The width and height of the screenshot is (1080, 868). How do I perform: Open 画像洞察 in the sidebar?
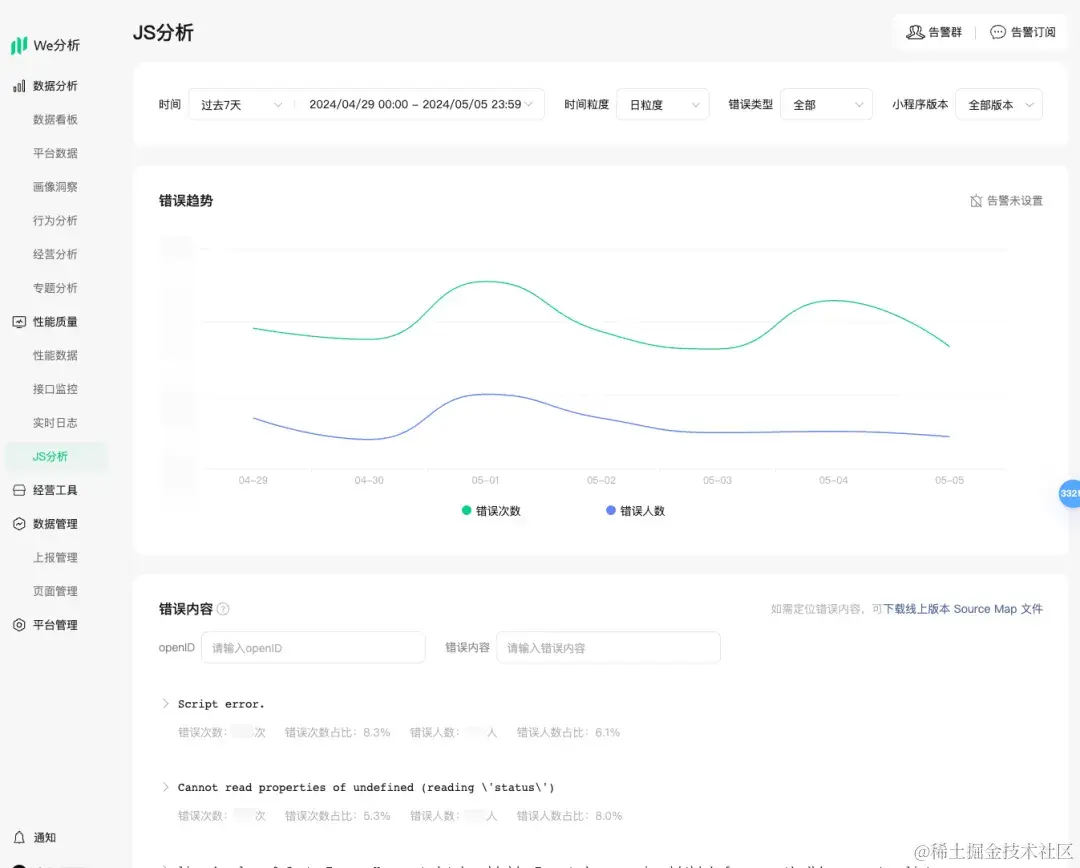pos(55,187)
